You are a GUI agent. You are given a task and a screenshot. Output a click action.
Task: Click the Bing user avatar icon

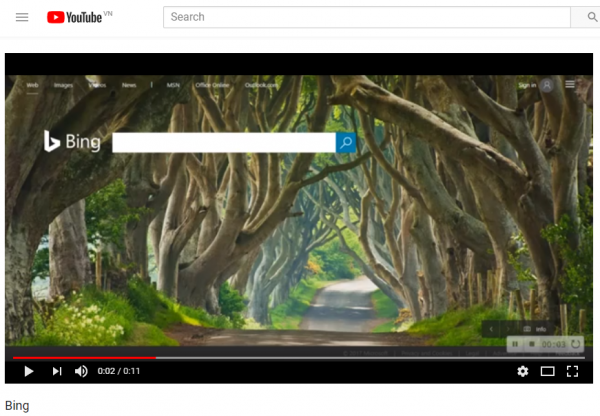[547, 85]
